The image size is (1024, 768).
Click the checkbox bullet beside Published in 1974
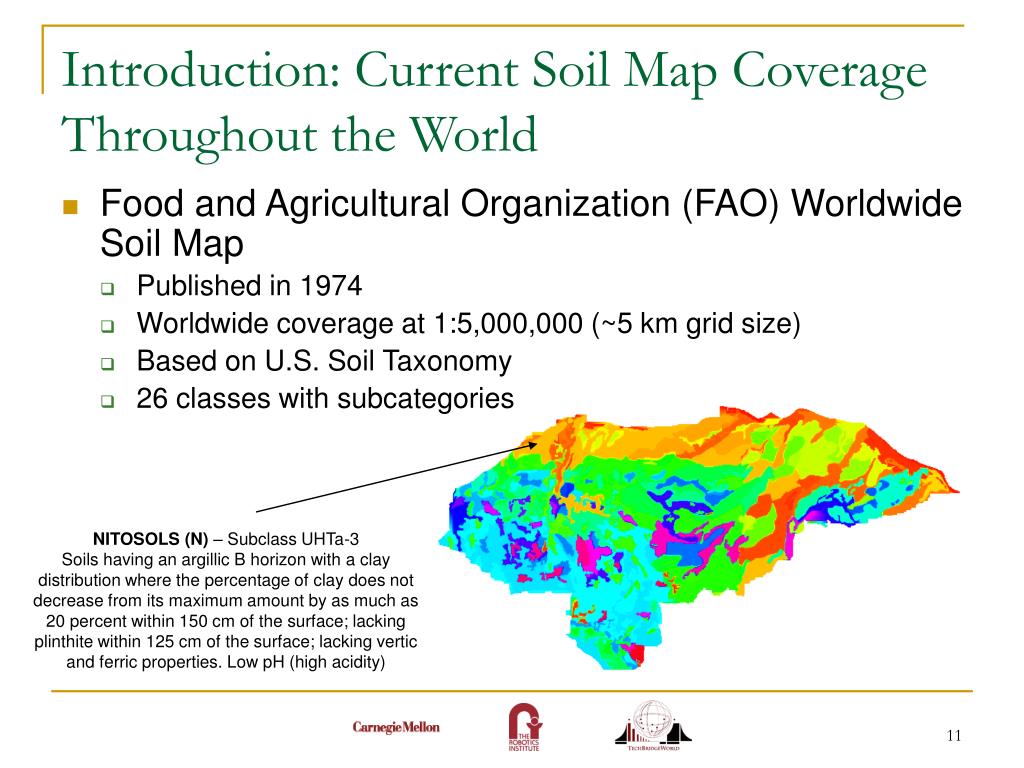point(108,288)
